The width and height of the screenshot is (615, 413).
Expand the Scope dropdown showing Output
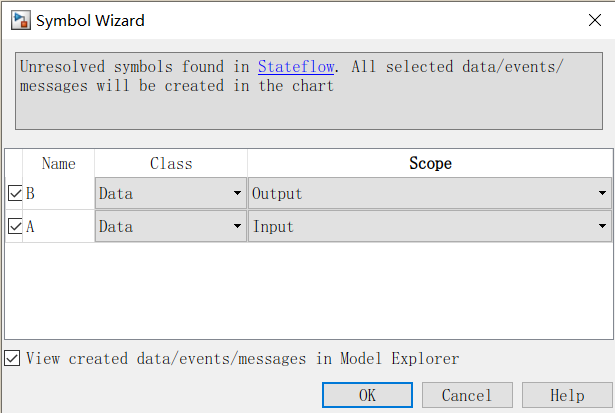(x=430, y=193)
